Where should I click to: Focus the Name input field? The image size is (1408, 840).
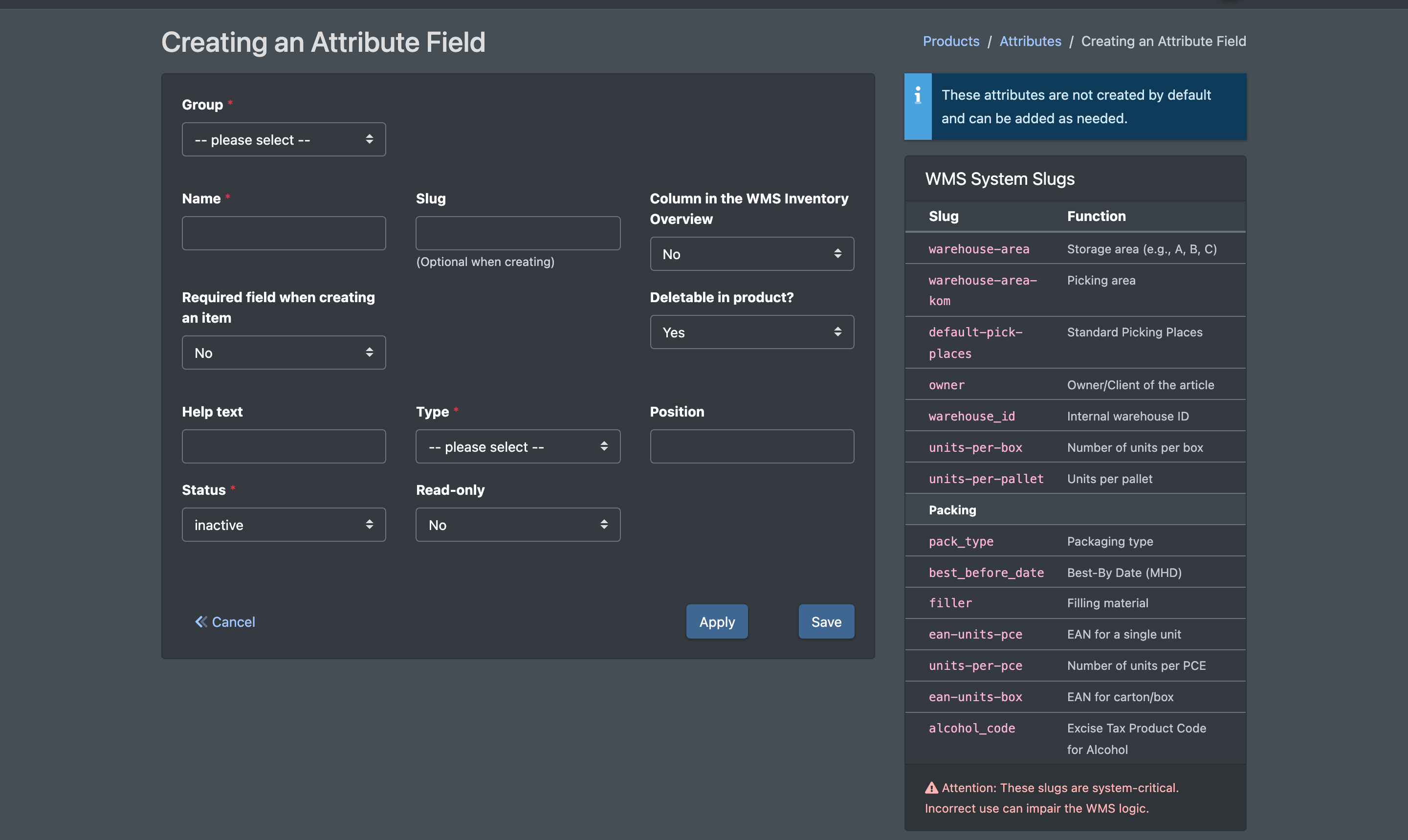(x=284, y=233)
